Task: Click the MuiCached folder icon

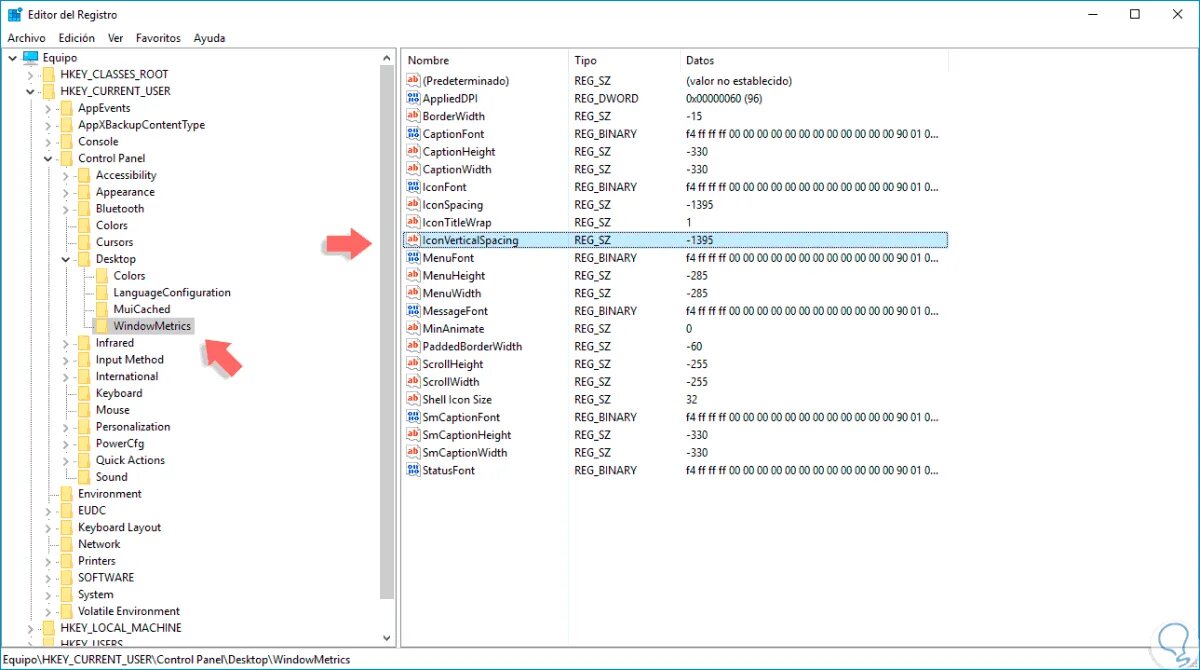Action: tap(102, 309)
